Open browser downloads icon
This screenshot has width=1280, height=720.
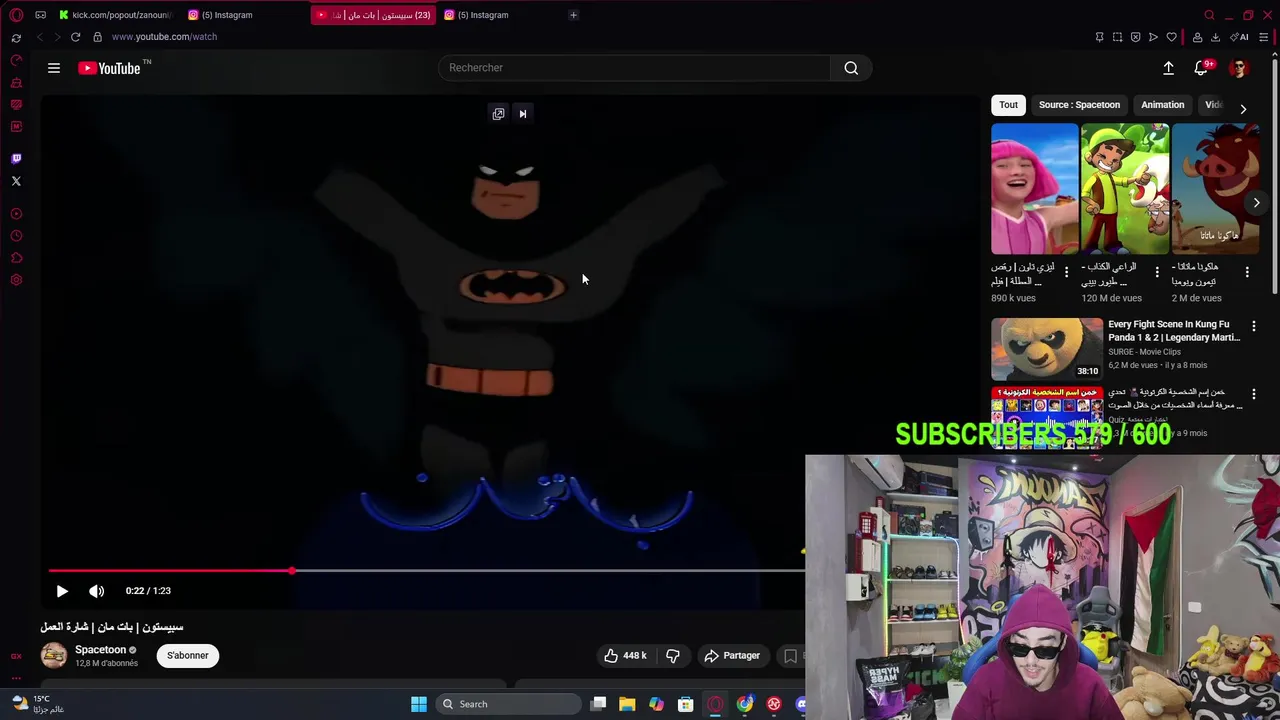[x=1215, y=37]
